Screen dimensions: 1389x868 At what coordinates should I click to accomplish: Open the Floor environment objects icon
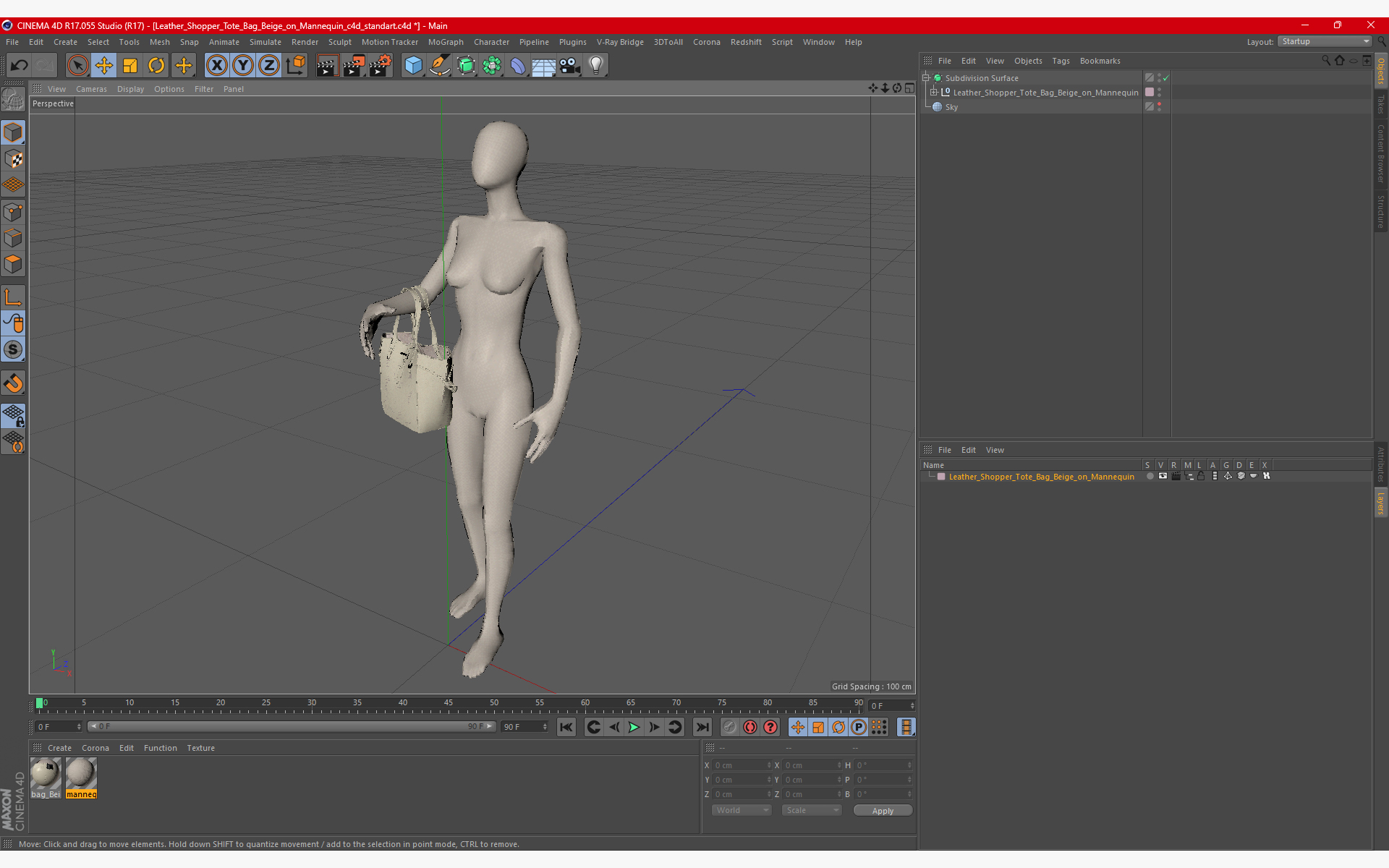pos(543,66)
